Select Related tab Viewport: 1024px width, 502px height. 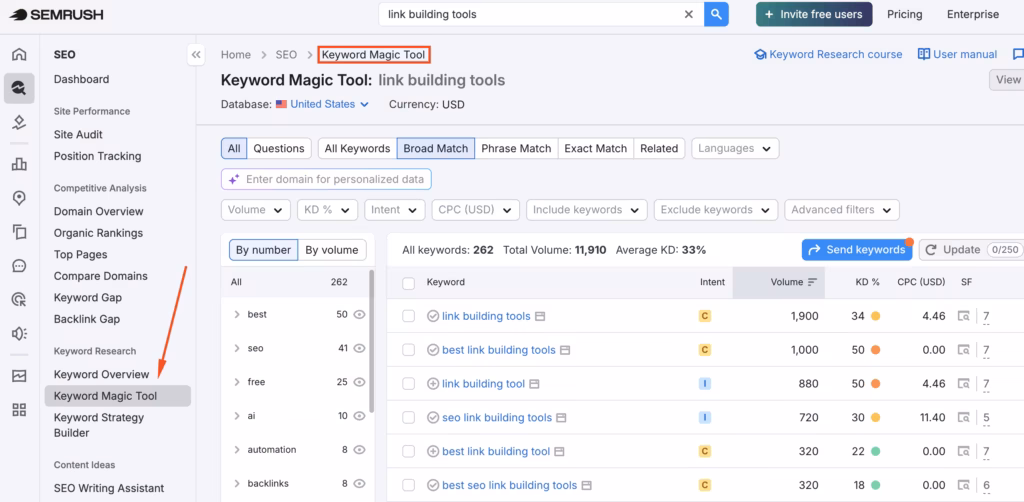(x=659, y=148)
